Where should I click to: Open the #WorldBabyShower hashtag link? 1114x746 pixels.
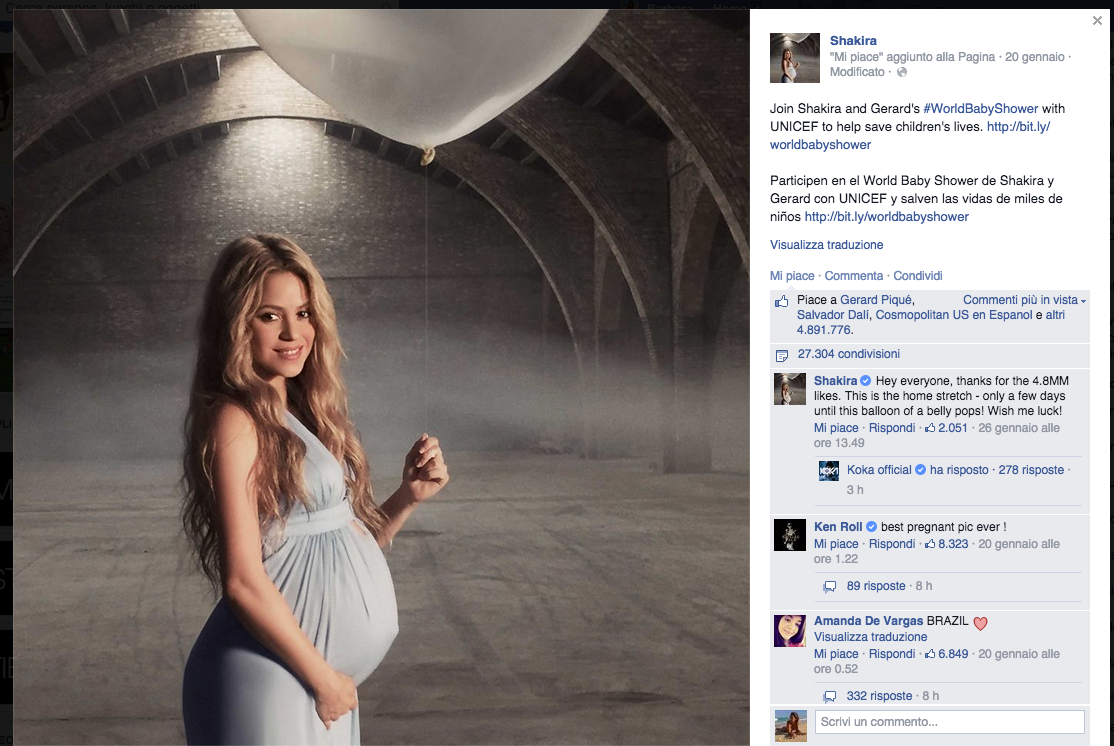point(980,108)
